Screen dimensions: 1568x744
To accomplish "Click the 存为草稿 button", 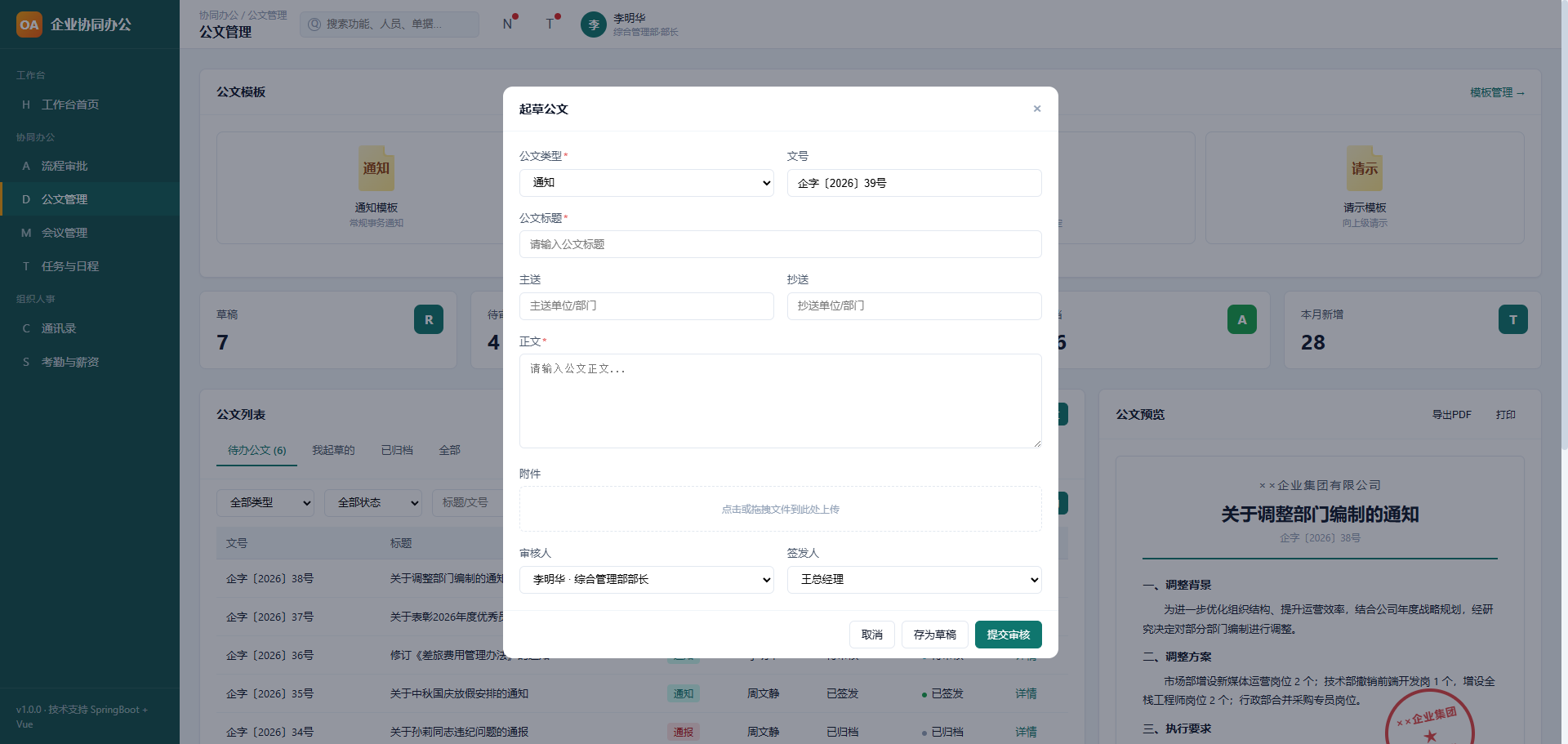I will click(x=935, y=635).
